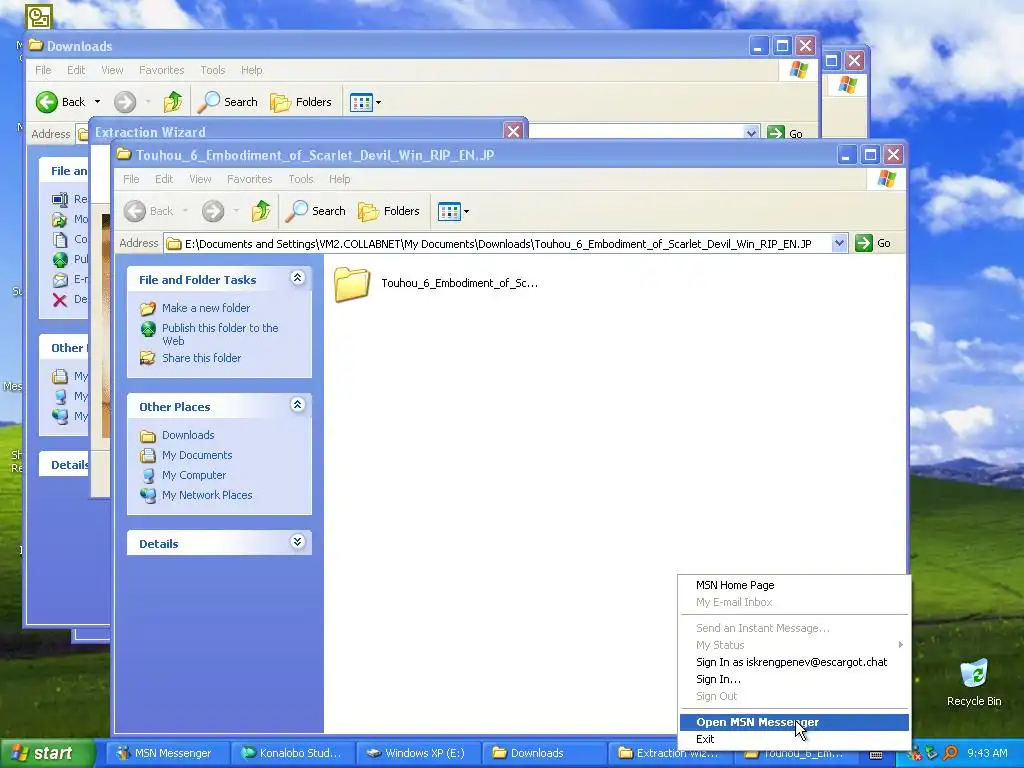Click My Network Places link
The width and height of the screenshot is (1024, 768).
pyautogui.click(x=207, y=495)
